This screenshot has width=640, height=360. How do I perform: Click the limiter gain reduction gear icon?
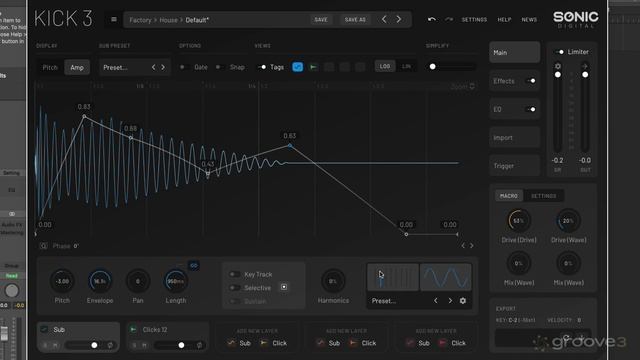pyautogui.click(x=558, y=66)
